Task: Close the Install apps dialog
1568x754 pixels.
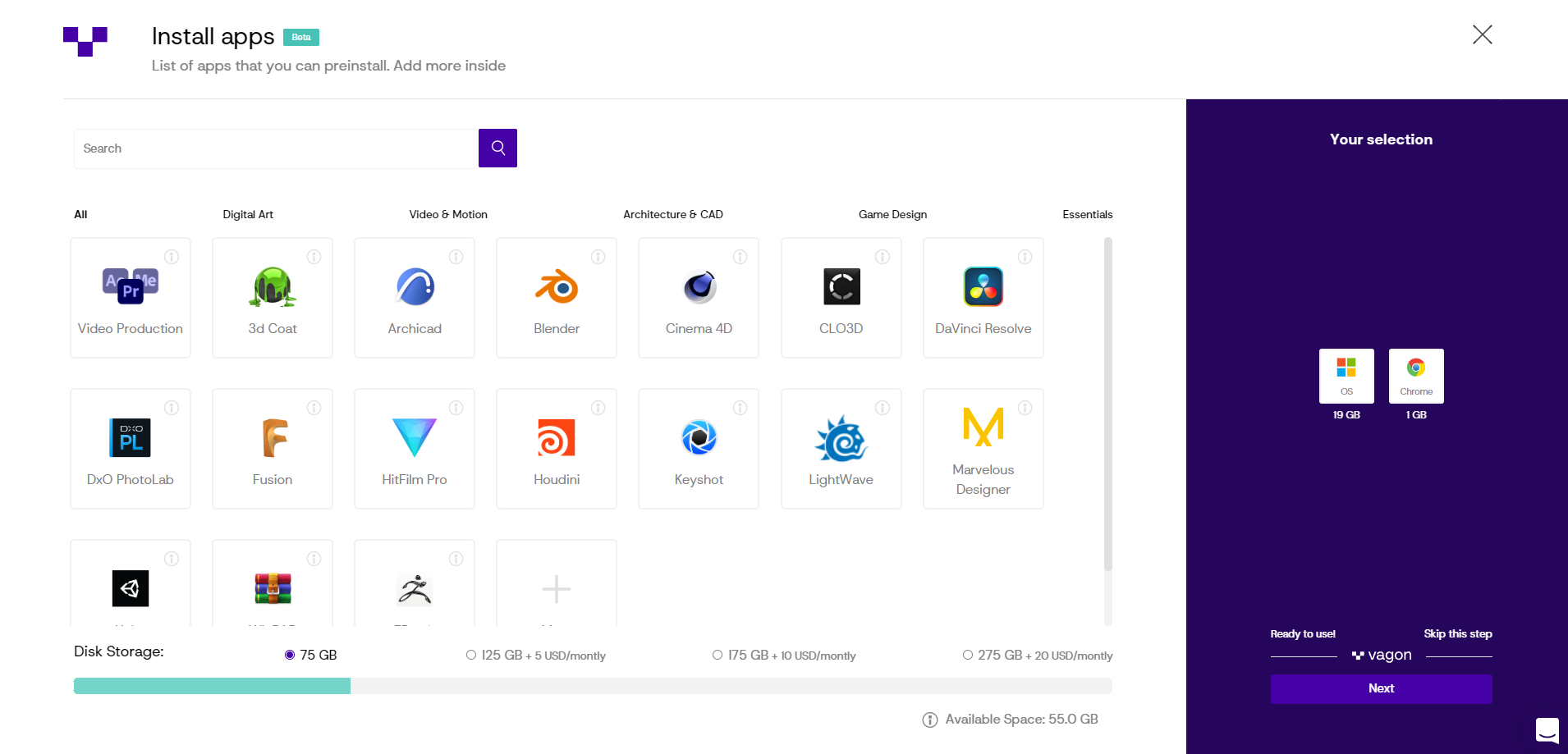Action: pyautogui.click(x=1483, y=34)
